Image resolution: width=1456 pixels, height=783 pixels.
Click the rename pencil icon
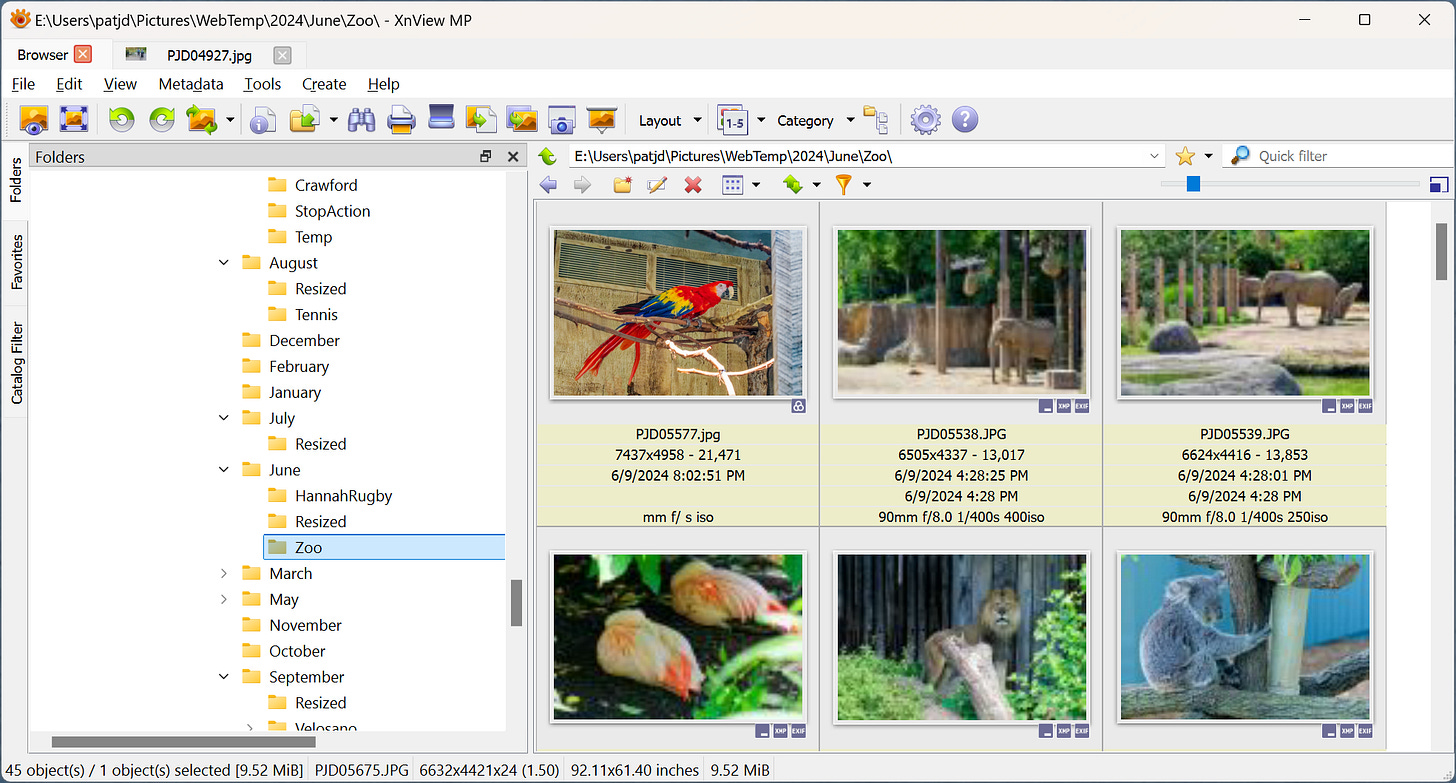pos(657,184)
